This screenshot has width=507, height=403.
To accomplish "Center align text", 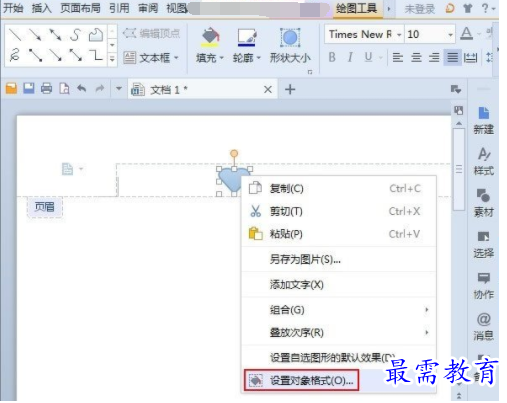I will pos(416,58).
